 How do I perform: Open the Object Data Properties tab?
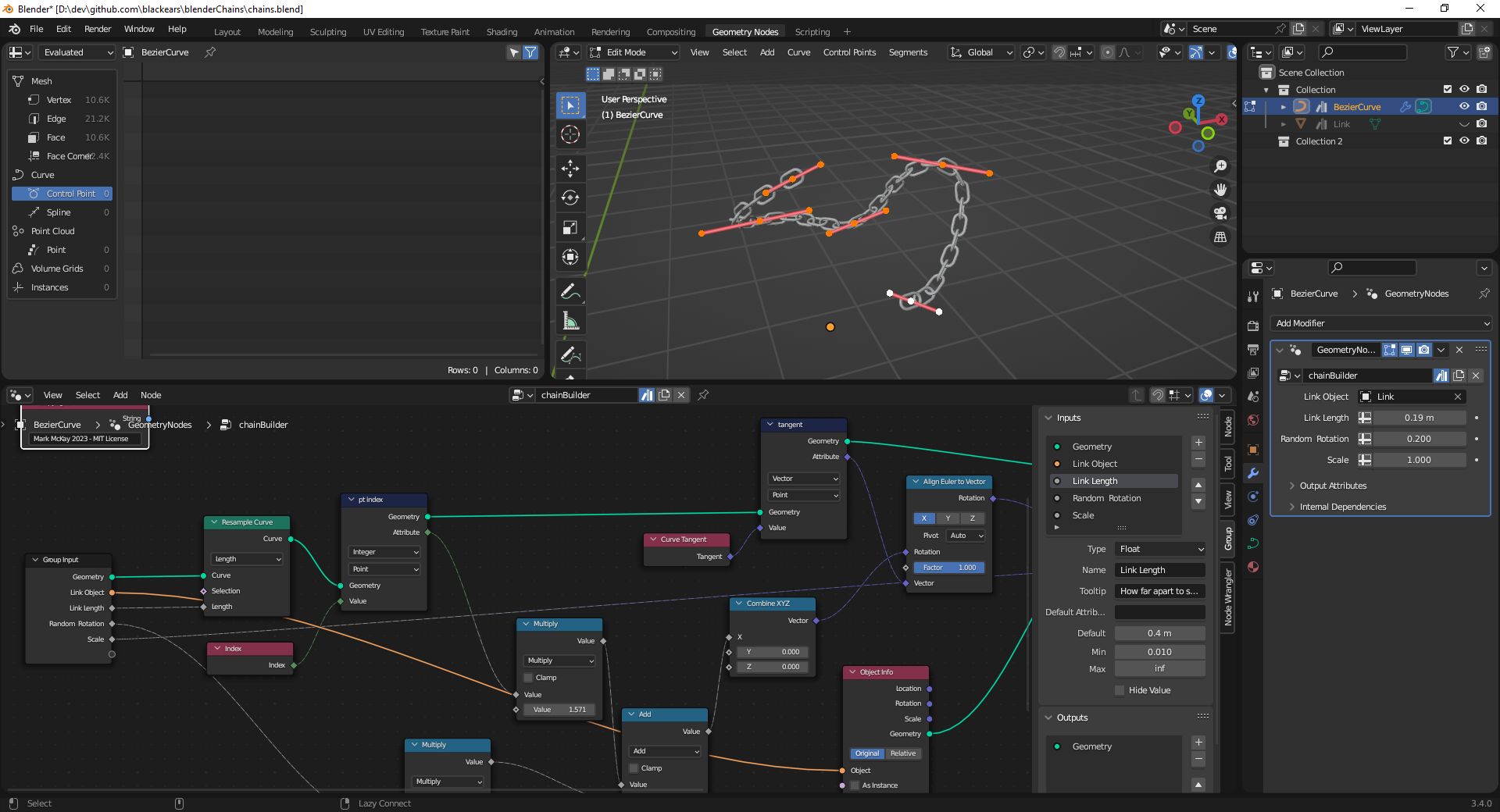[x=1253, y=542]
